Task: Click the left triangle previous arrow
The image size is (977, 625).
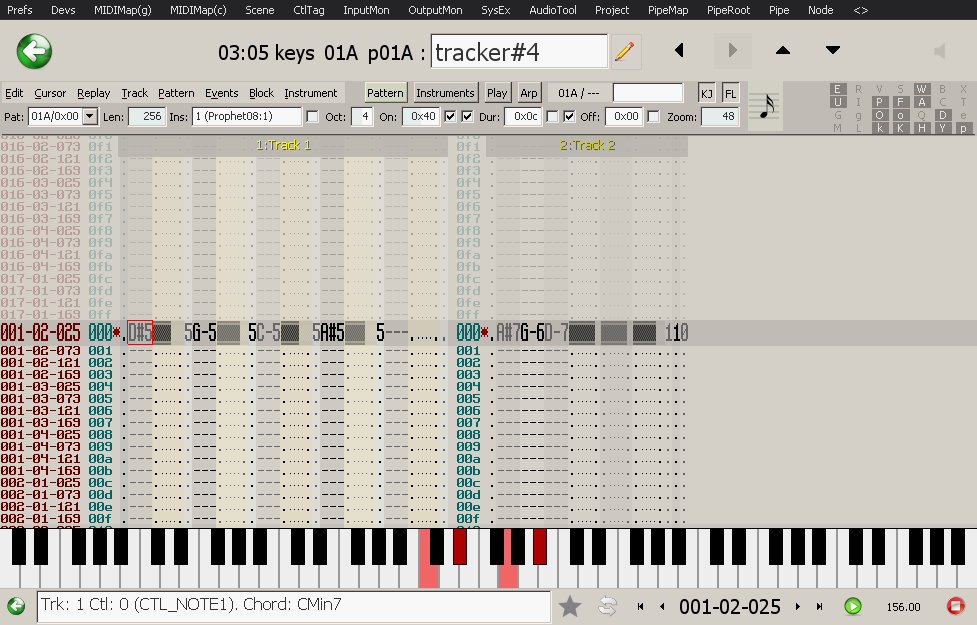Action: tap(680, 51)
